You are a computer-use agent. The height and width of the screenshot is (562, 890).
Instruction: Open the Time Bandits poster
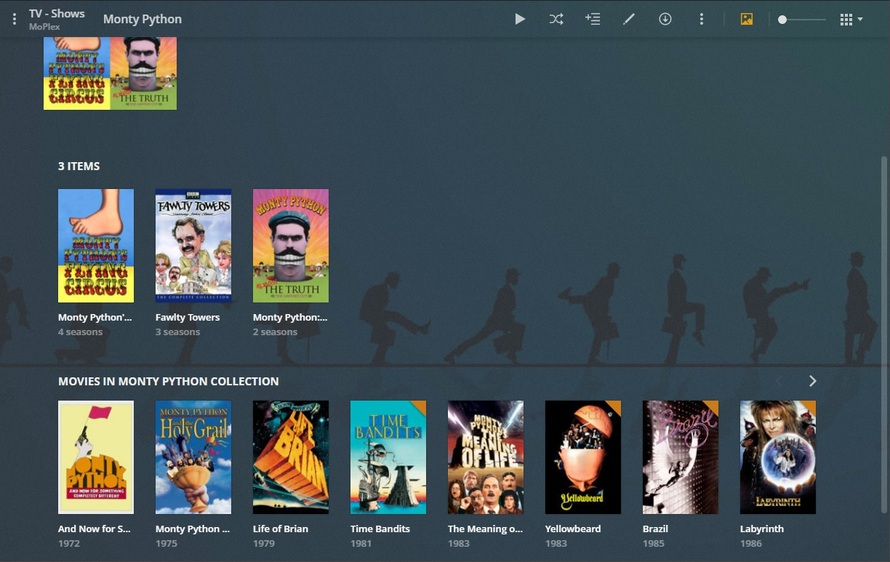point(388,458)
